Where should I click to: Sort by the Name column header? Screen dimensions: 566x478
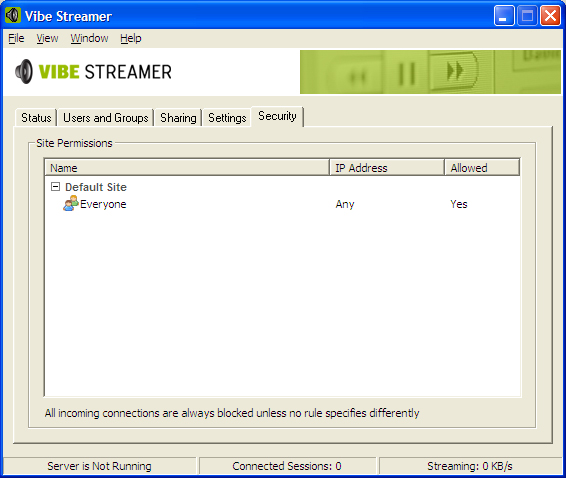click(x=187, y=168)
